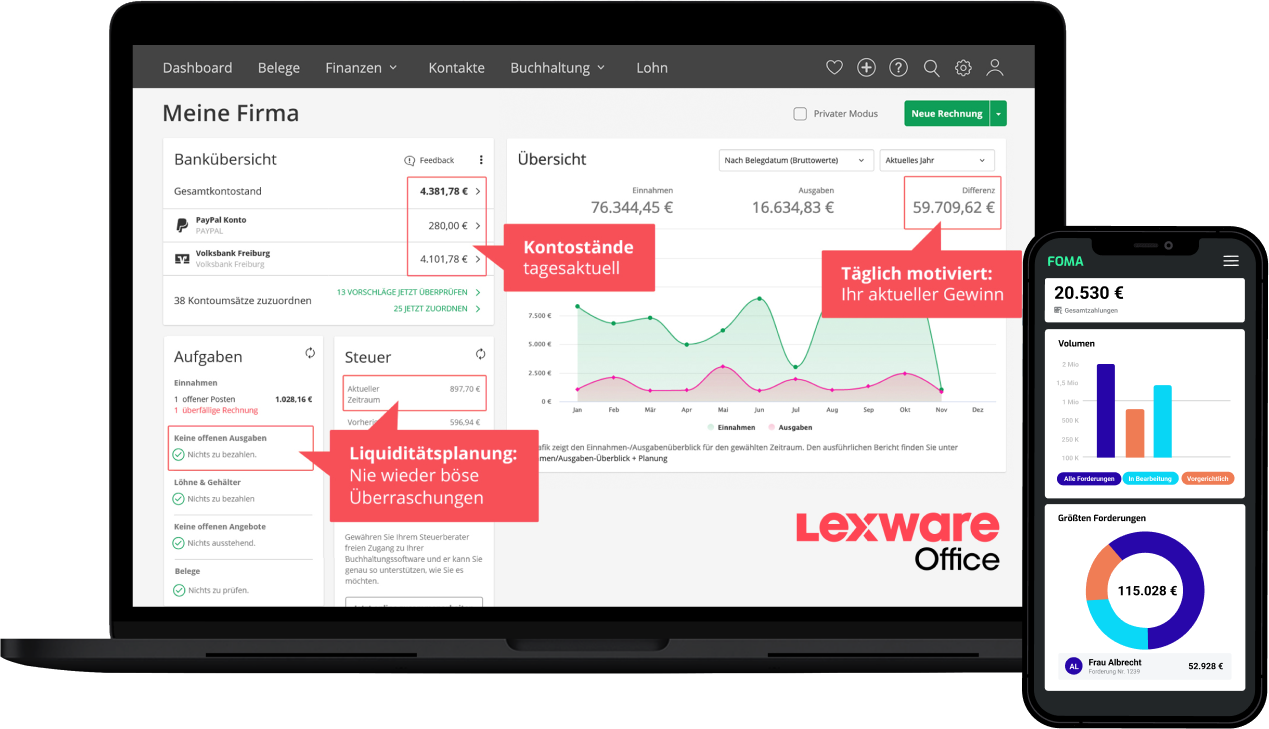This screenshot has width=1269, height=729.
Task: Click the Einnahmen total 76.344,45 €
Action: click(x=632, y=208)
